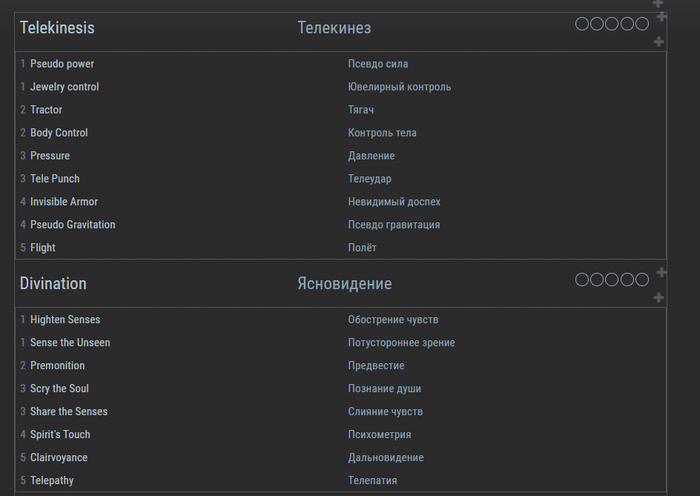Select the Scry the Soul entry
The width and height of the screenshot is (700, 496).
point(59,389)
